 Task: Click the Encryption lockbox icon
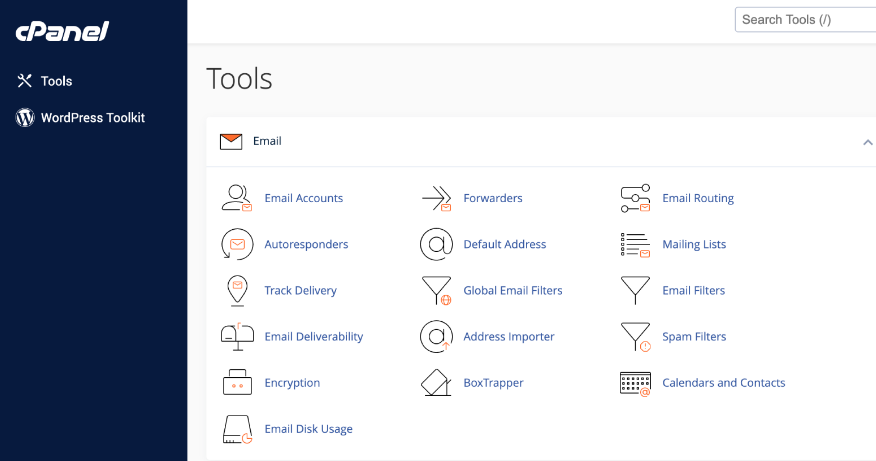click(237, 383)
